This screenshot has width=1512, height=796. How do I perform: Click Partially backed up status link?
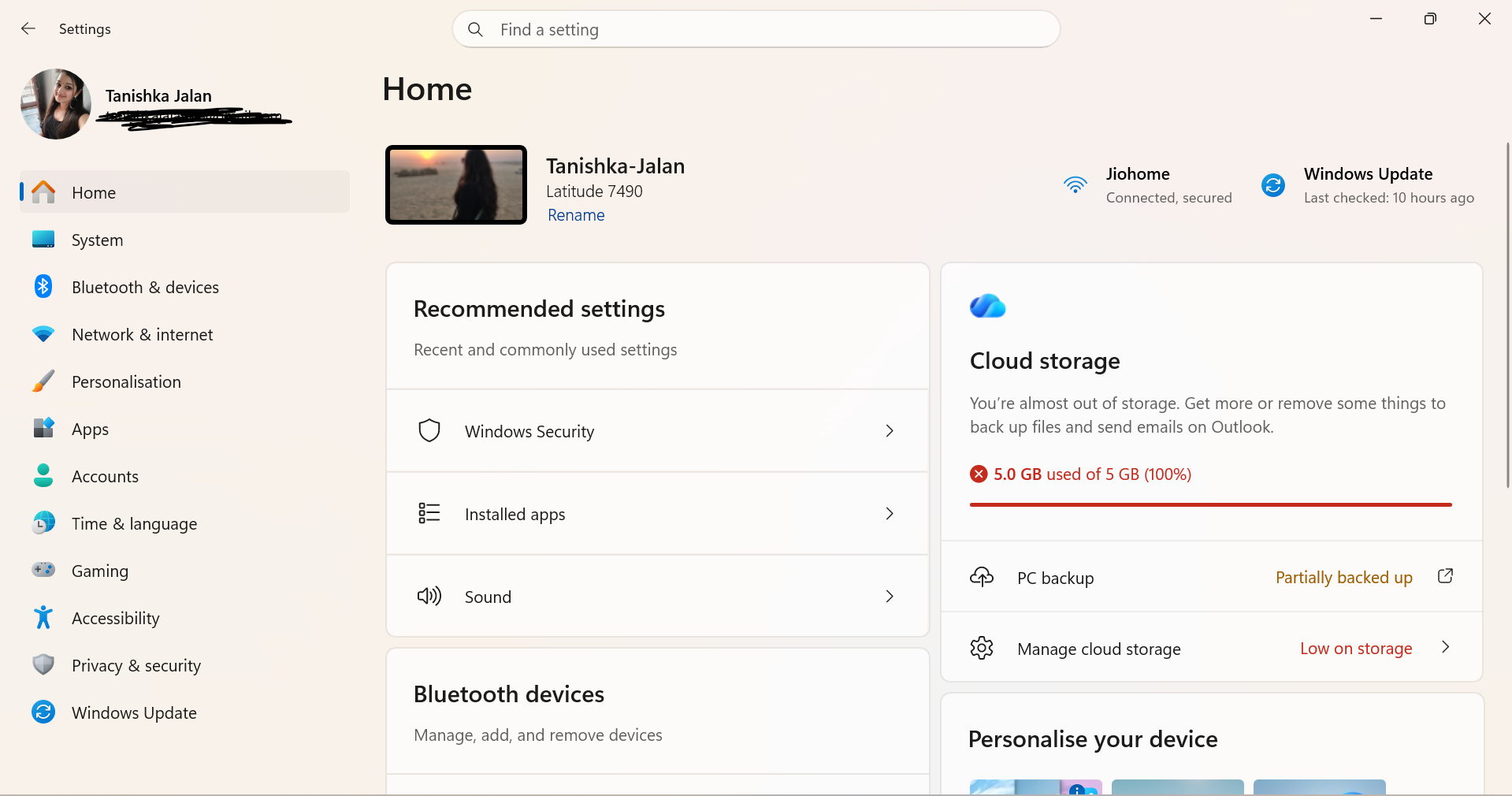(x=1343, y=578)
